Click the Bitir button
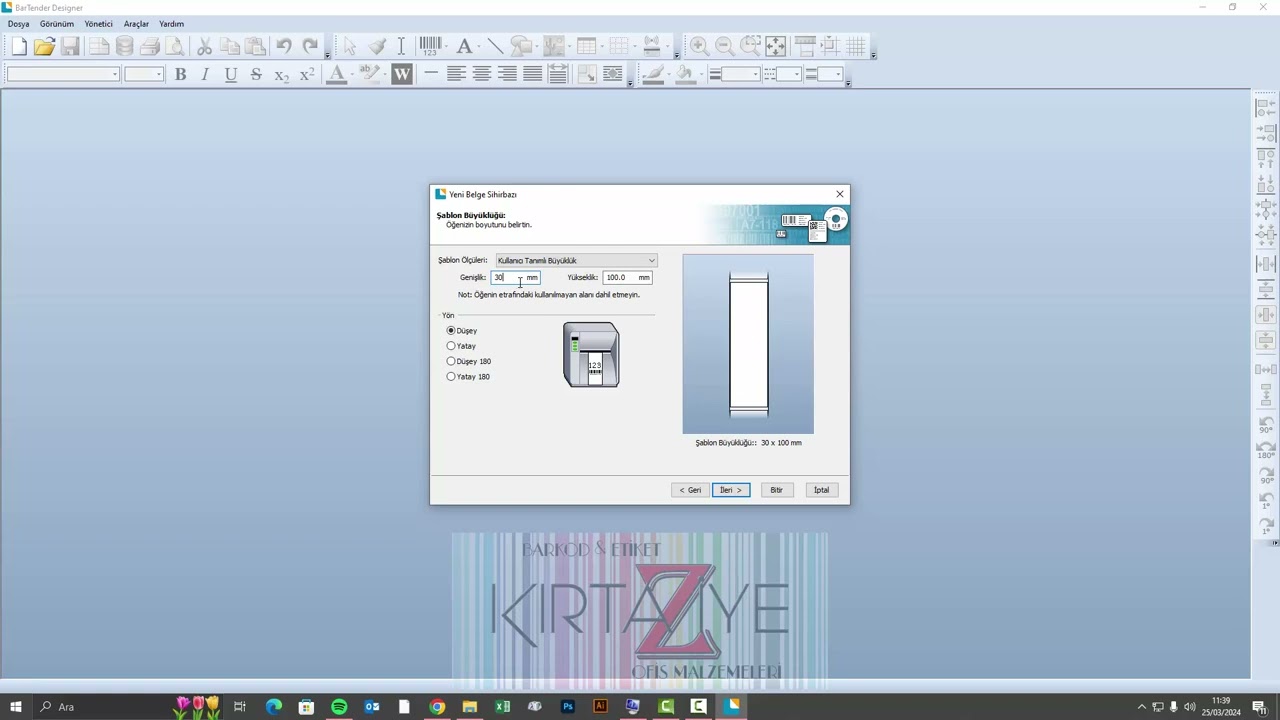The image size is (1280, 720). (x=776, y=490)
